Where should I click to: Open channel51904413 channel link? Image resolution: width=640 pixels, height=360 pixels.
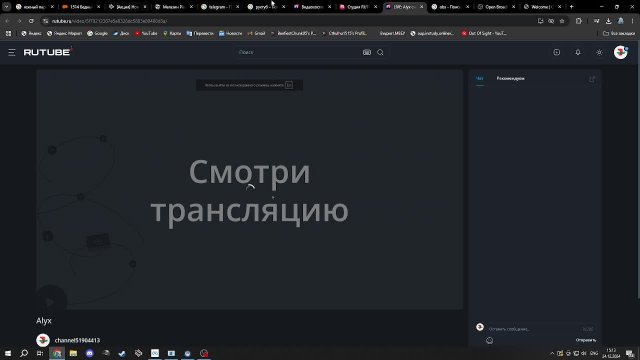(77, 340)
